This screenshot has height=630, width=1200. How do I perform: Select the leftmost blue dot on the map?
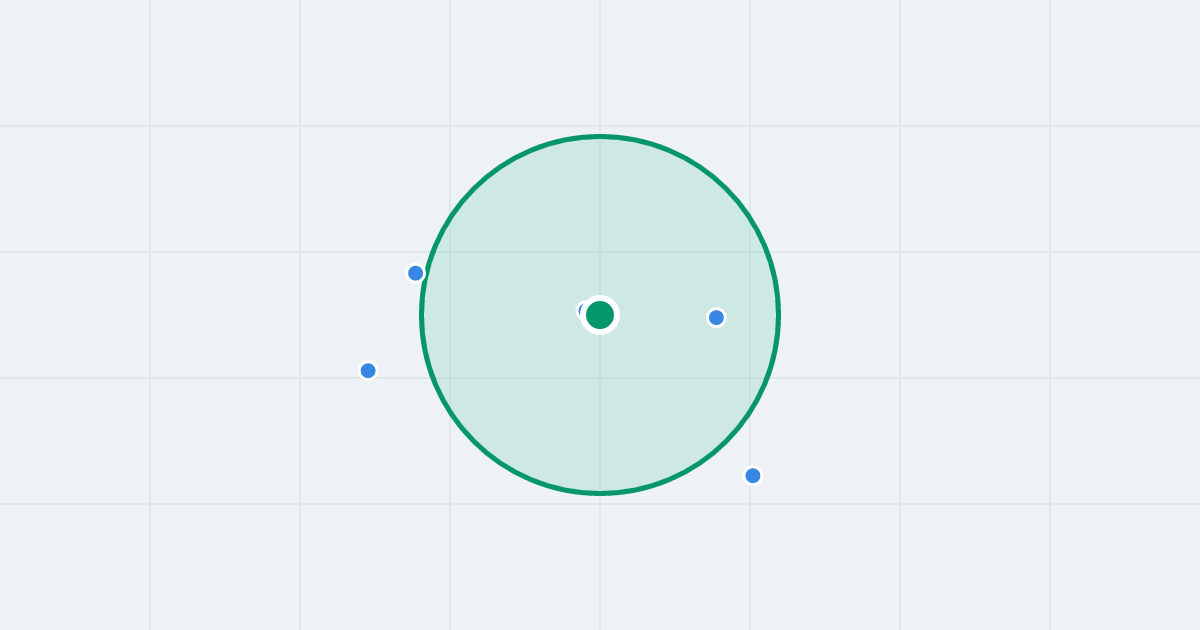point(368,371)
